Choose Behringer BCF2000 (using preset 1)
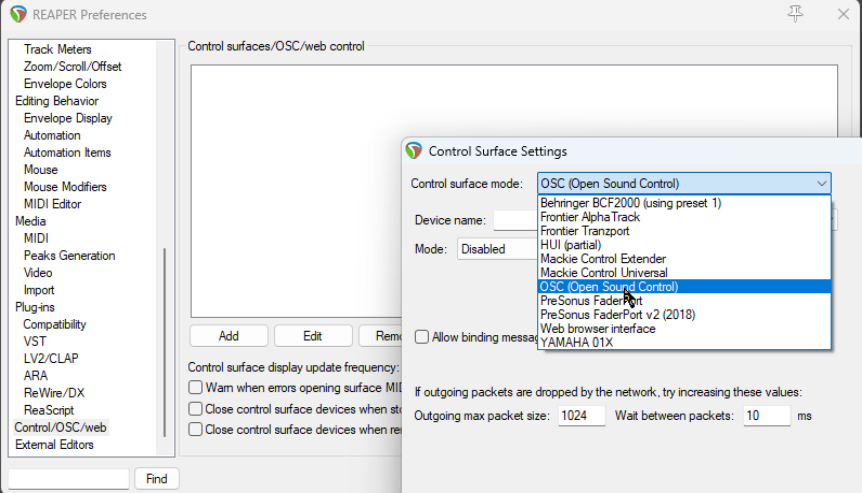Screen dimensions: 862x493 coord(684,203)
